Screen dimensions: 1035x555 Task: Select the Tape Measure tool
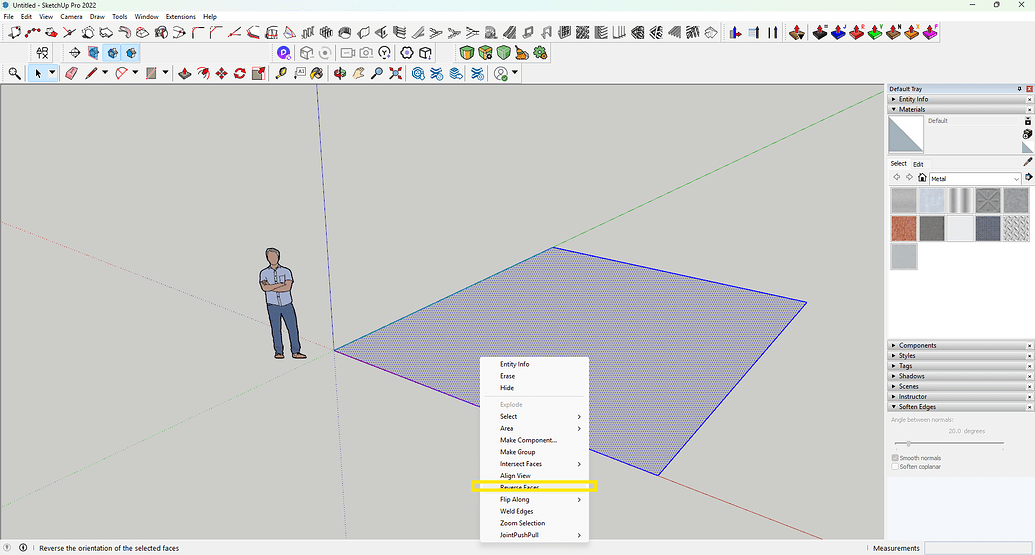pos(281,73)
